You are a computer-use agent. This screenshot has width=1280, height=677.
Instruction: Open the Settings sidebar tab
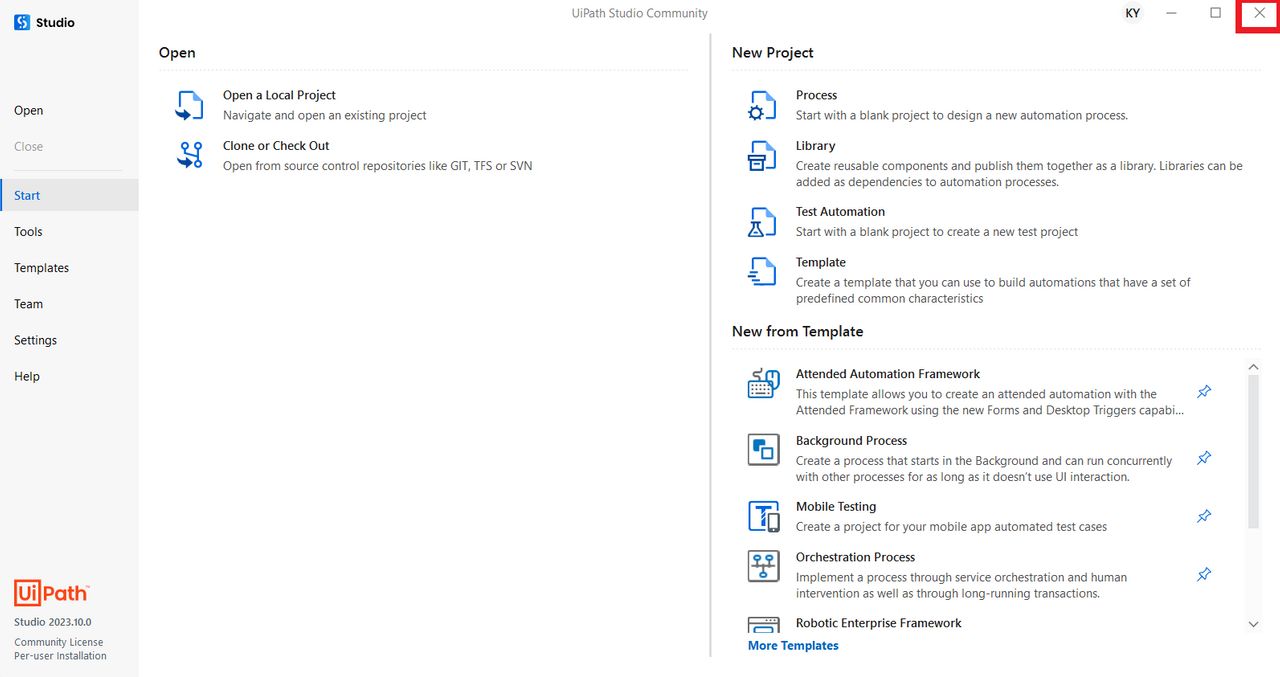tap(69, 340)
